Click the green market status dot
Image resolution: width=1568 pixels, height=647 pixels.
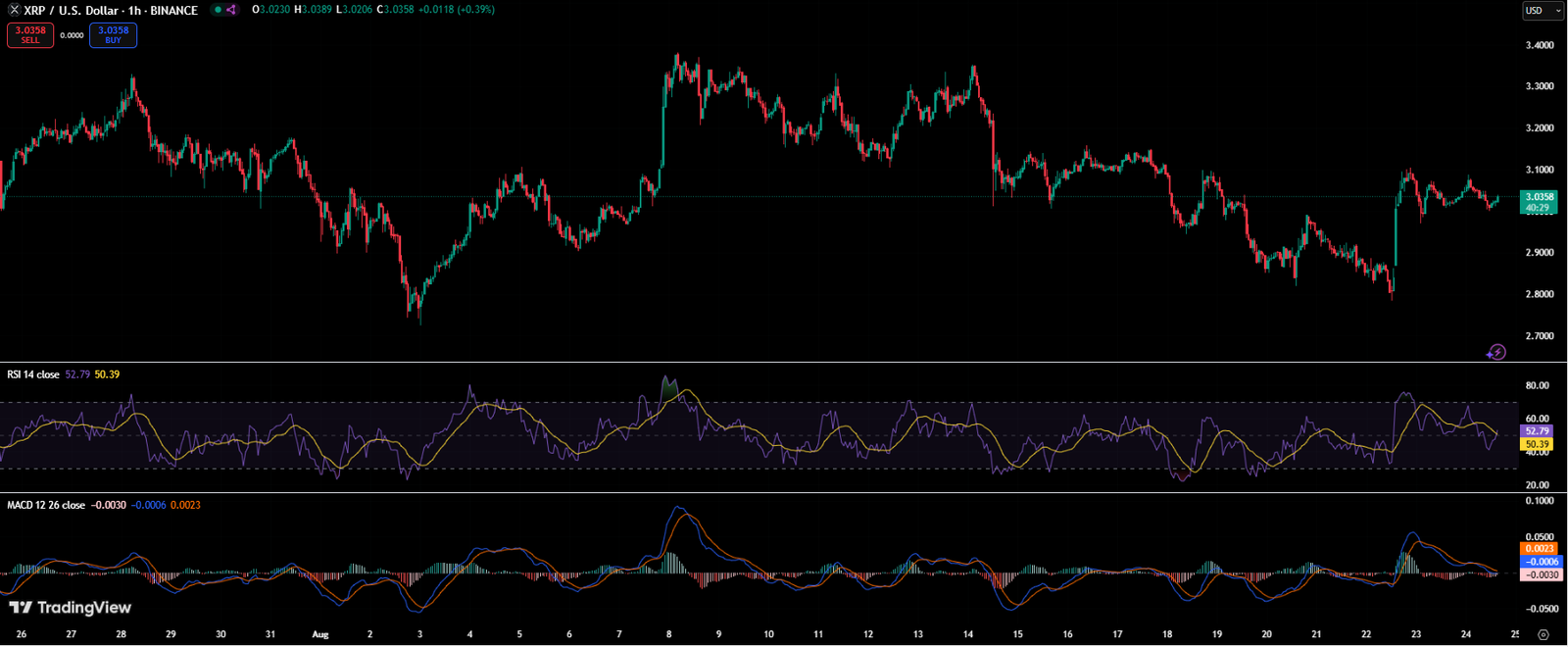(218, 10)
